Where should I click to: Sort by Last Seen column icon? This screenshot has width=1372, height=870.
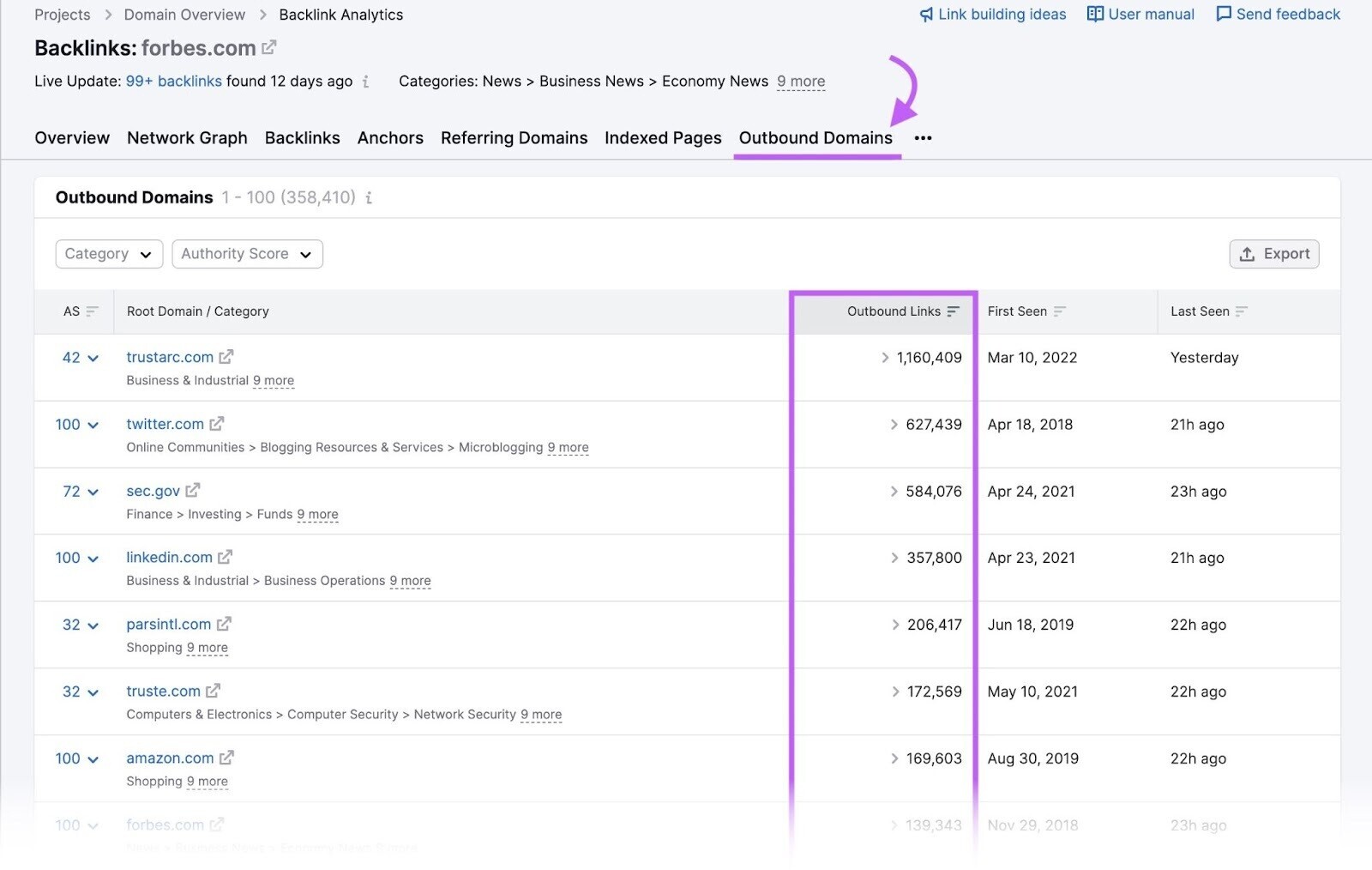coord(1242,311)
